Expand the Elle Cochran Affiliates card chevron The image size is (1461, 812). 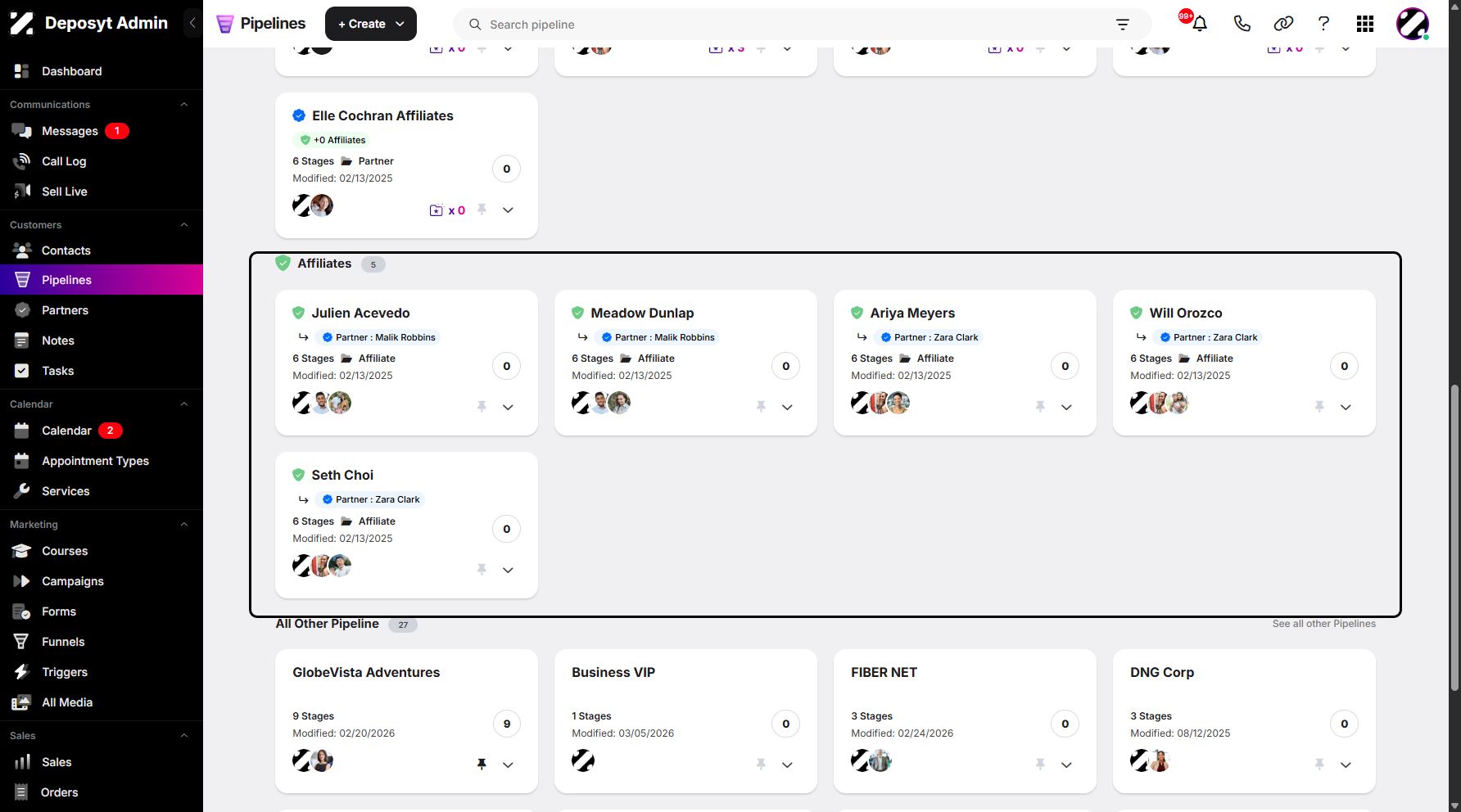(508, 210)
